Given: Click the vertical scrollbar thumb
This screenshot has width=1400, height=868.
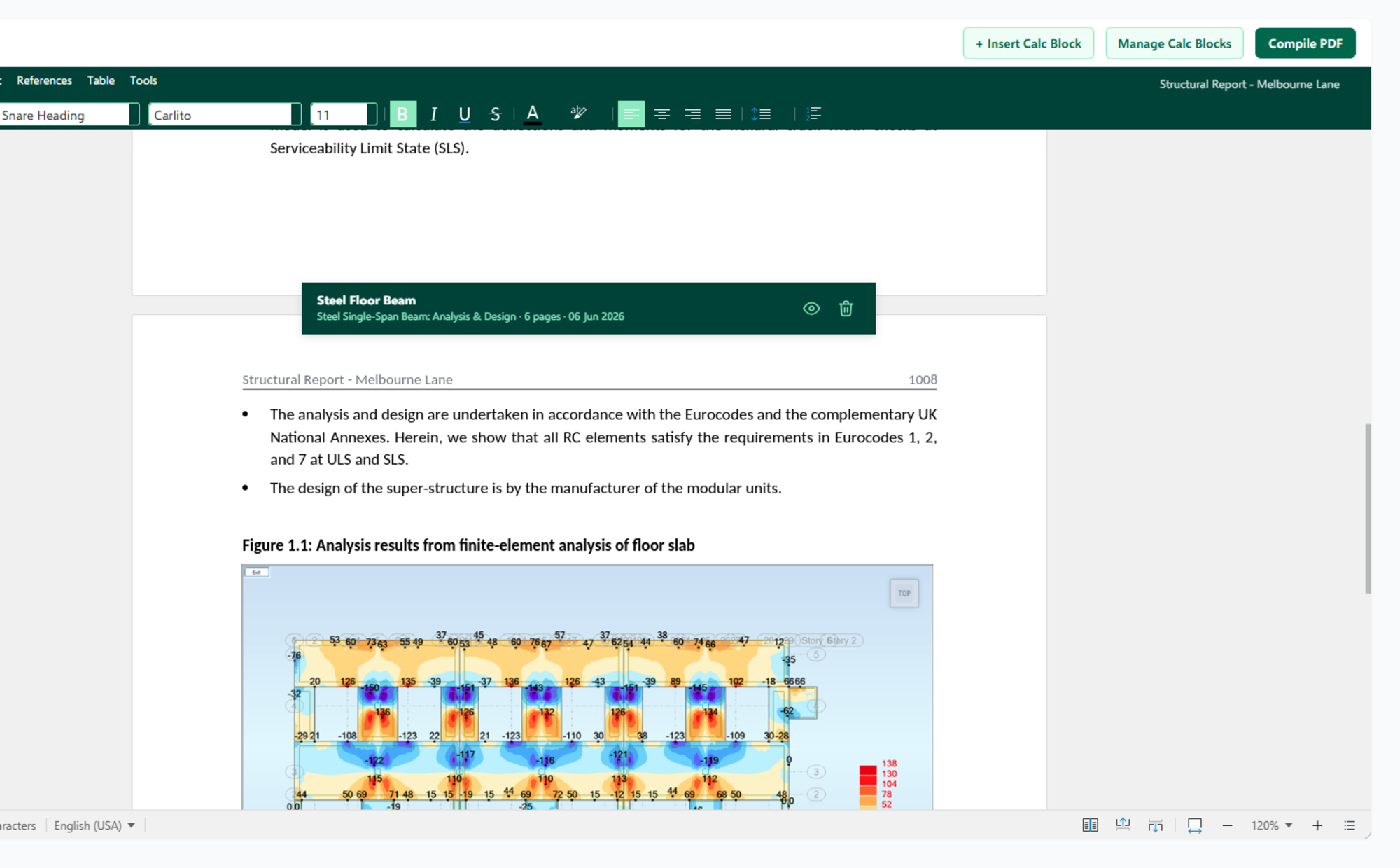Looking at the screenshot, I should [x=1368, y=509].
